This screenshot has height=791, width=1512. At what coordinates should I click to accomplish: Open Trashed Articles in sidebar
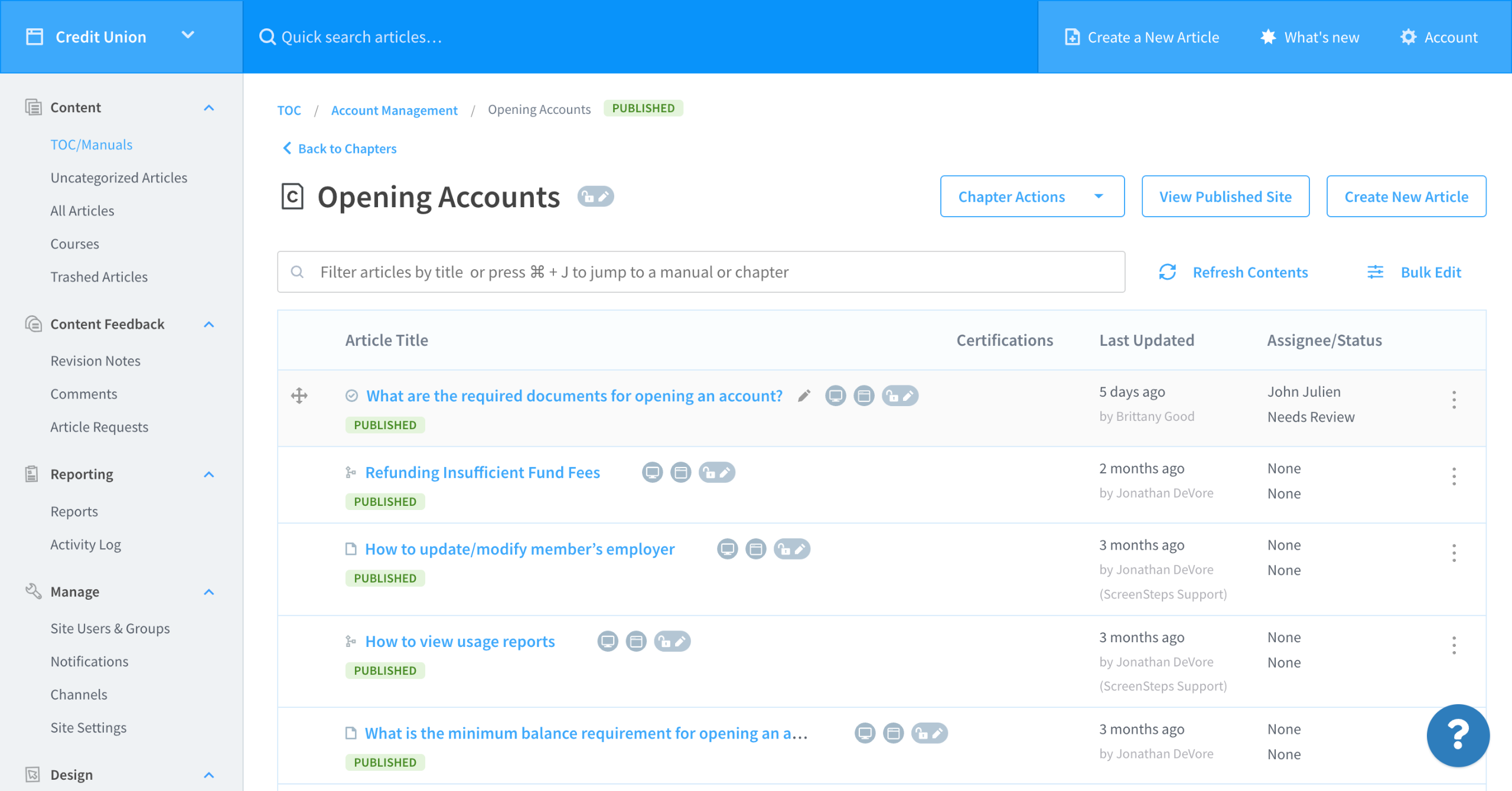click(99, 277)
